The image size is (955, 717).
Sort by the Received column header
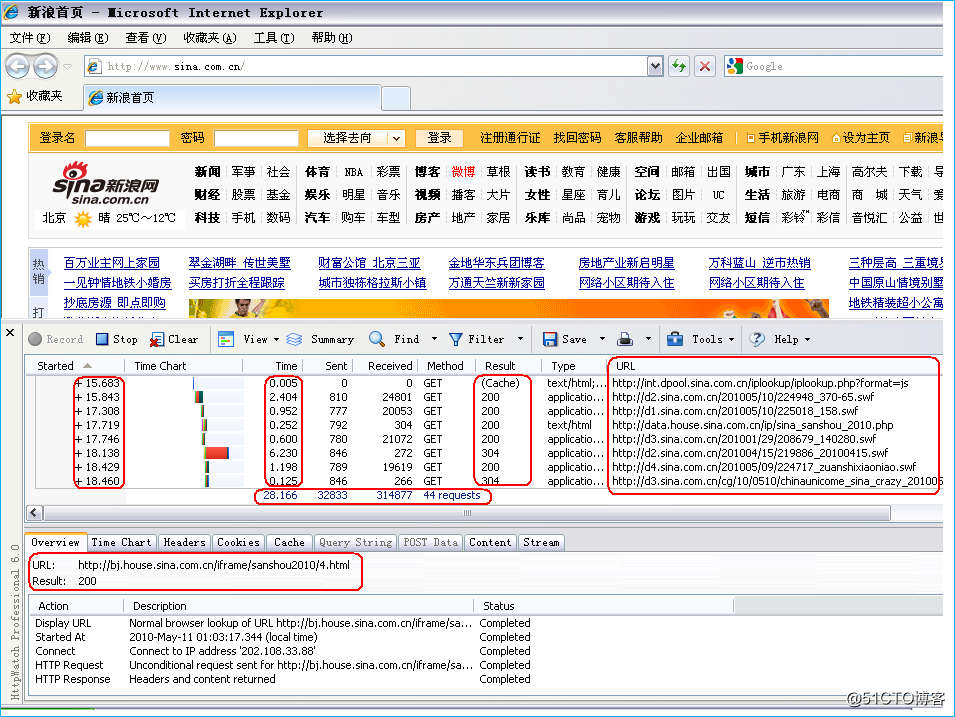pyautogui.click(x=387, y=366)
